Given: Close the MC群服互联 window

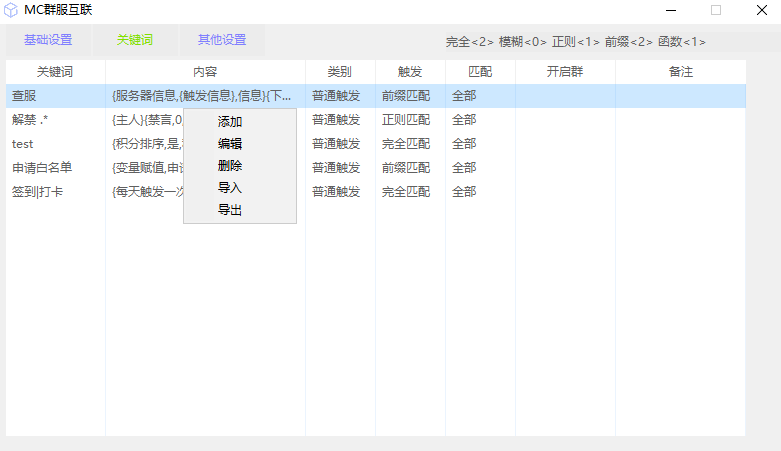Looking at the screenshot, I should click(762, 10).
